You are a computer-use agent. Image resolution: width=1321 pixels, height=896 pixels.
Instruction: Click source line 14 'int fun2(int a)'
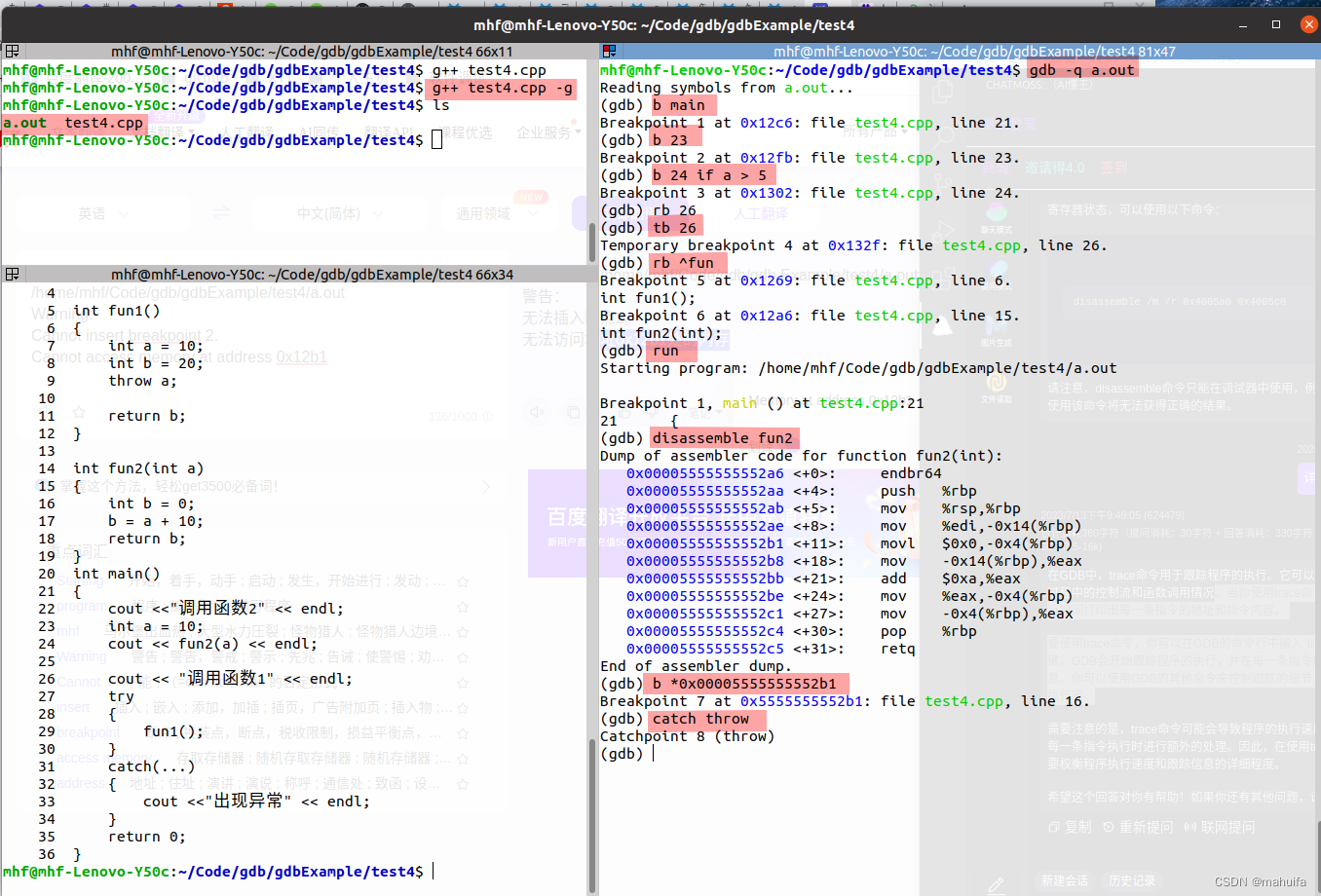pos(138,468)
